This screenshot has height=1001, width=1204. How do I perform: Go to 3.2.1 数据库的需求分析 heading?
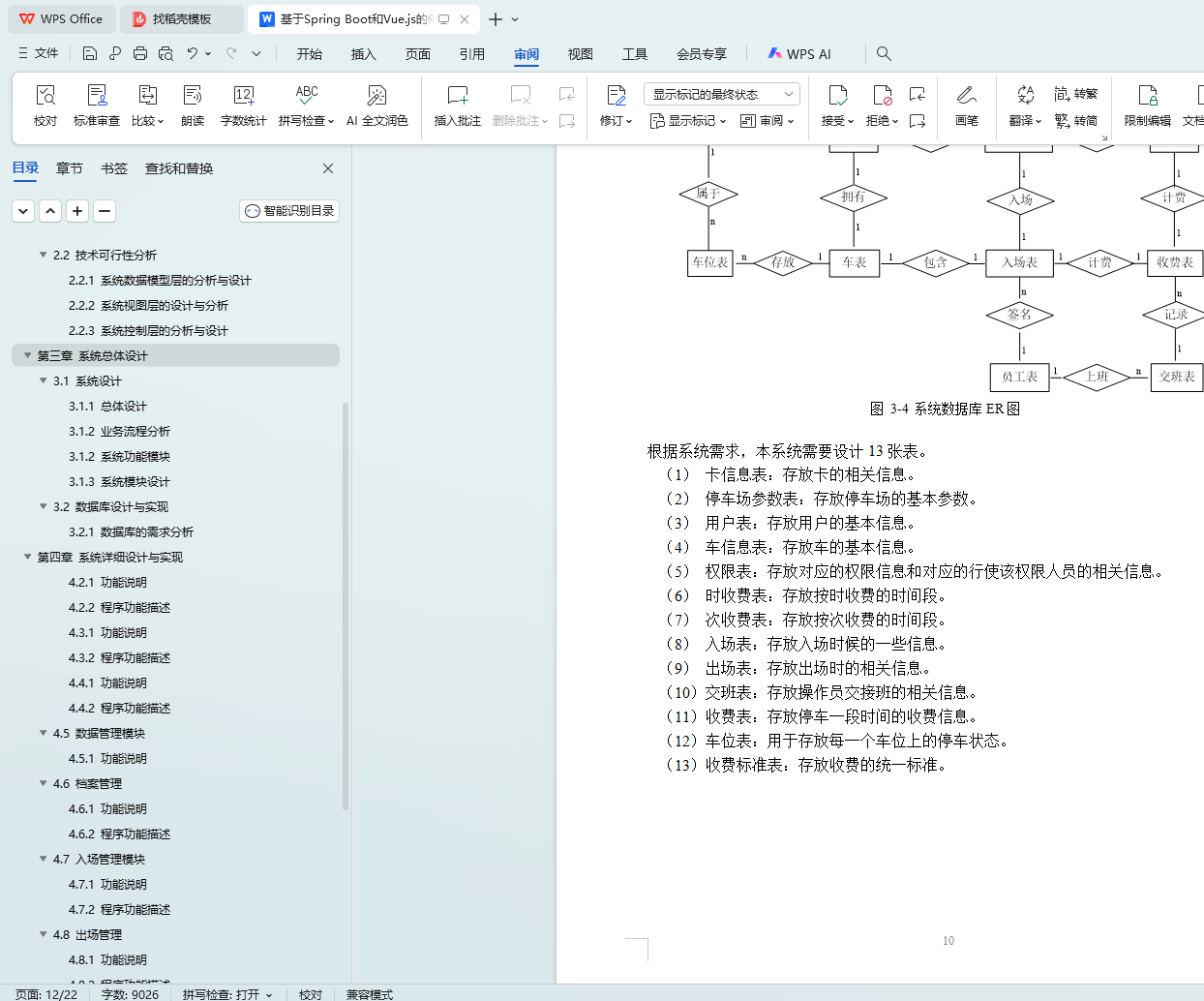tap(131, 531)
